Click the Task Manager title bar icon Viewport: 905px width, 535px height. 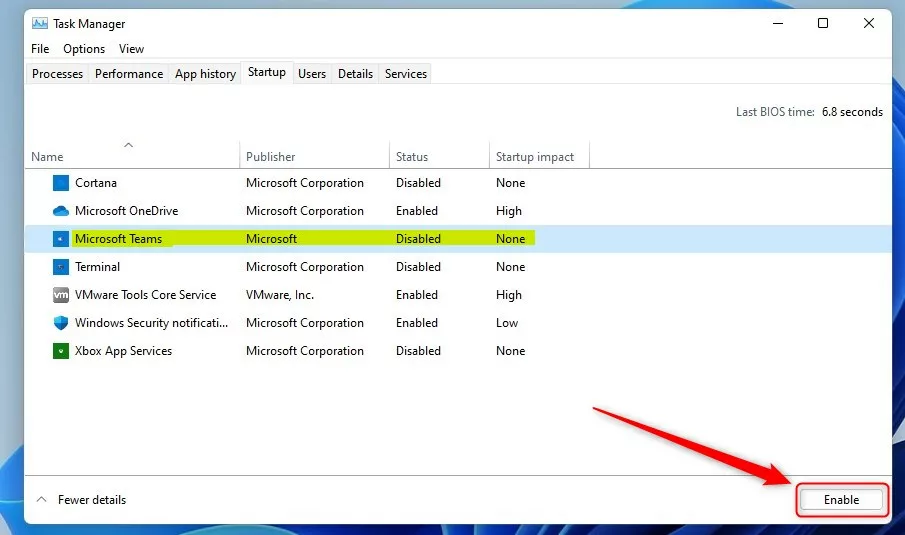tap(40, 23)
